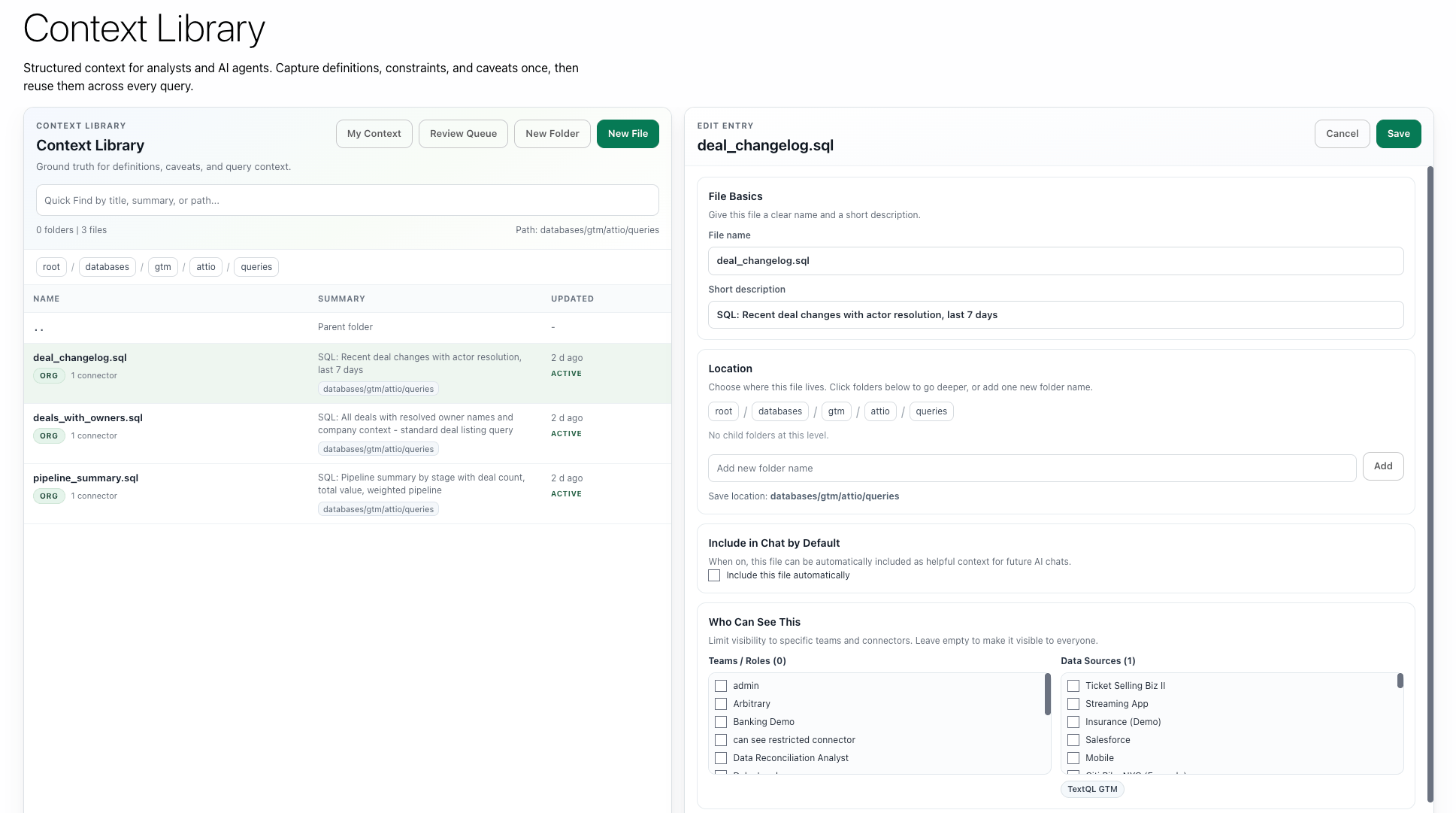Image resolution: width=1456 pixels, height=813 pixels.
Task: Click '1 connector' under deals_with_owners.sql
Action: [94, 436]
